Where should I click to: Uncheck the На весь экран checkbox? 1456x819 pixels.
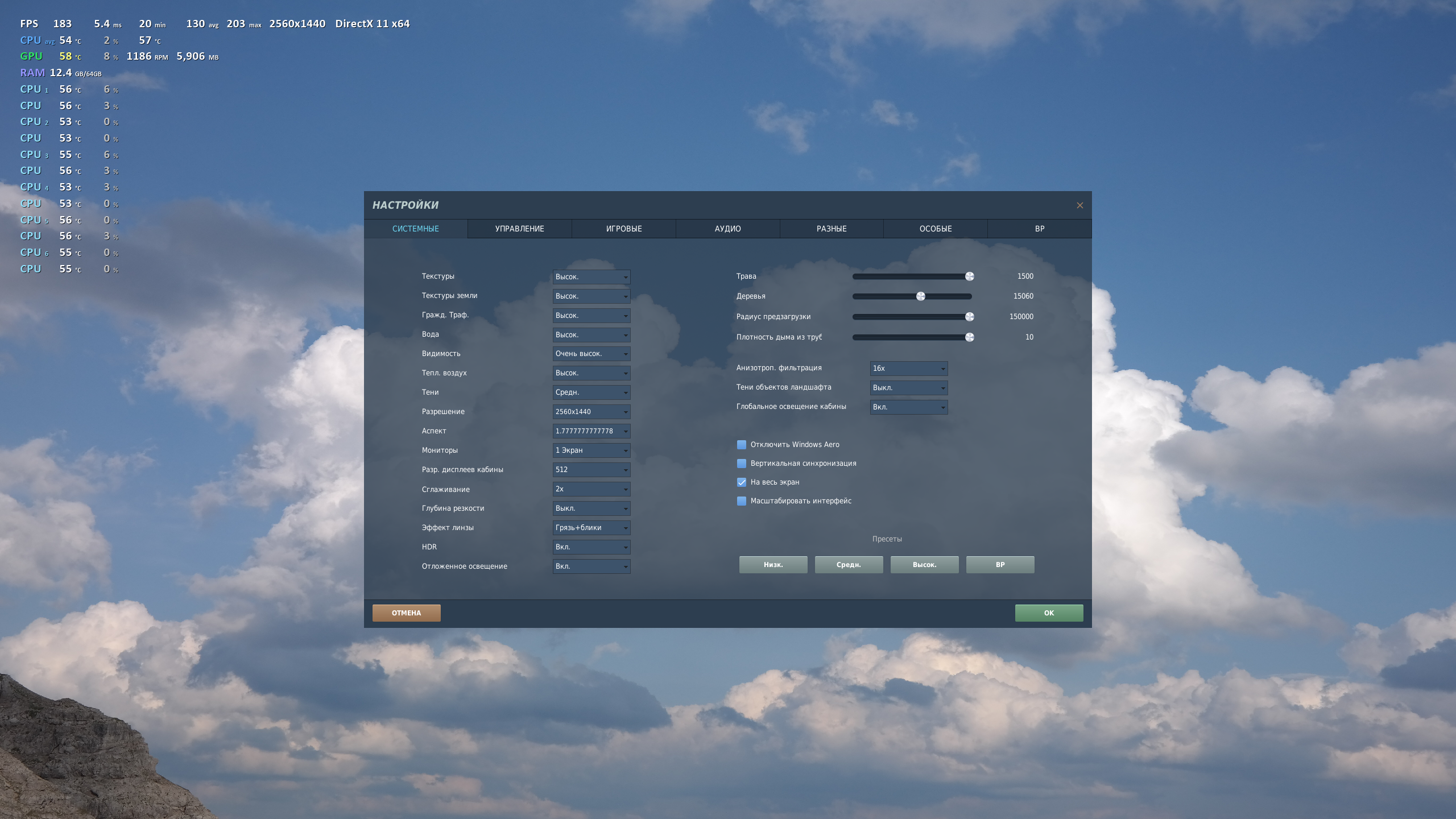point(742,482)
